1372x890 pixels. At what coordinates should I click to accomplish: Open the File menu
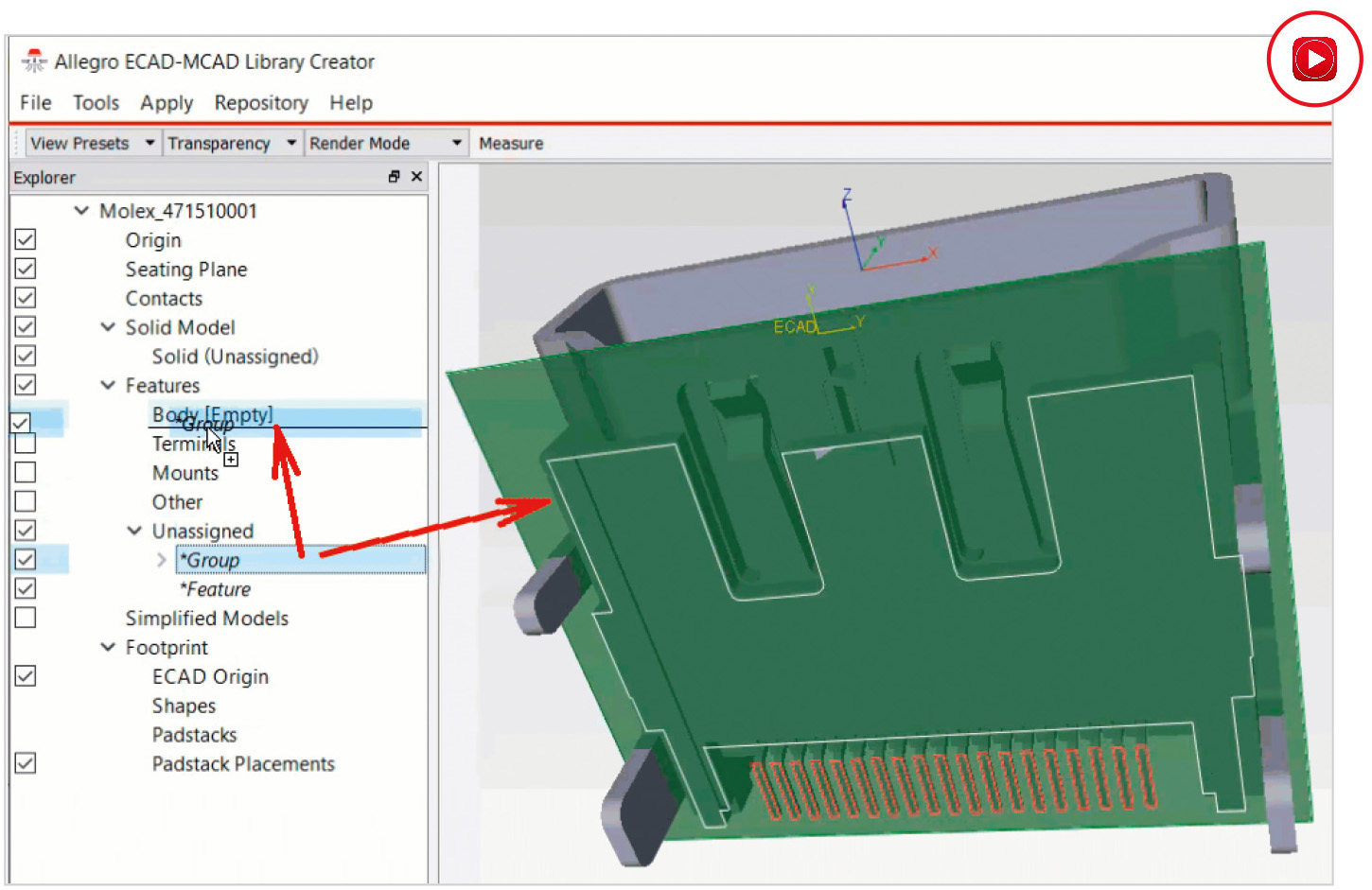click(x=36, y=102)
